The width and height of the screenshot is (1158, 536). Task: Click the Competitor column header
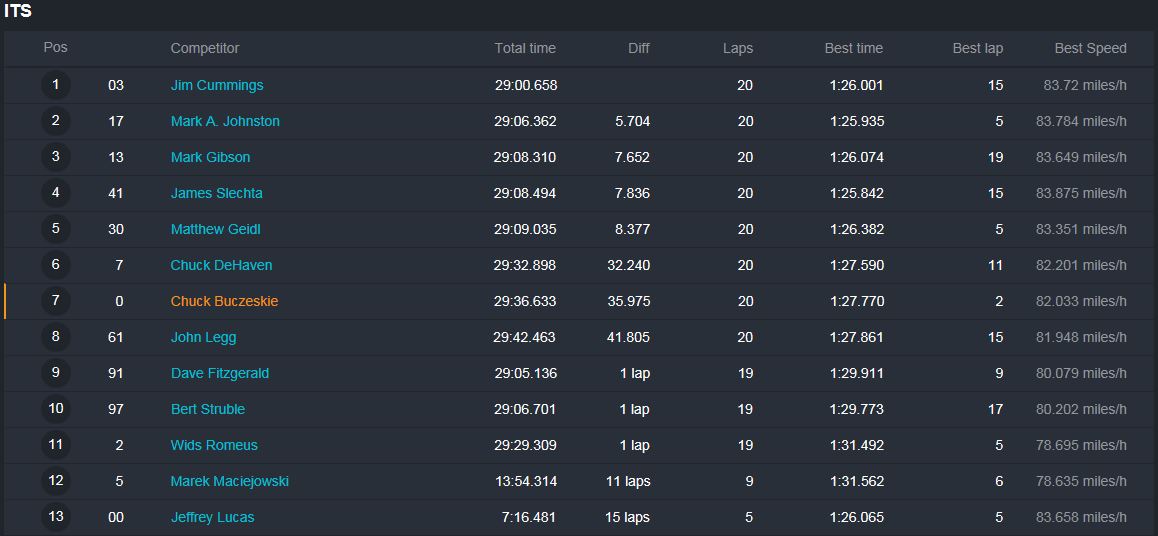205,48
